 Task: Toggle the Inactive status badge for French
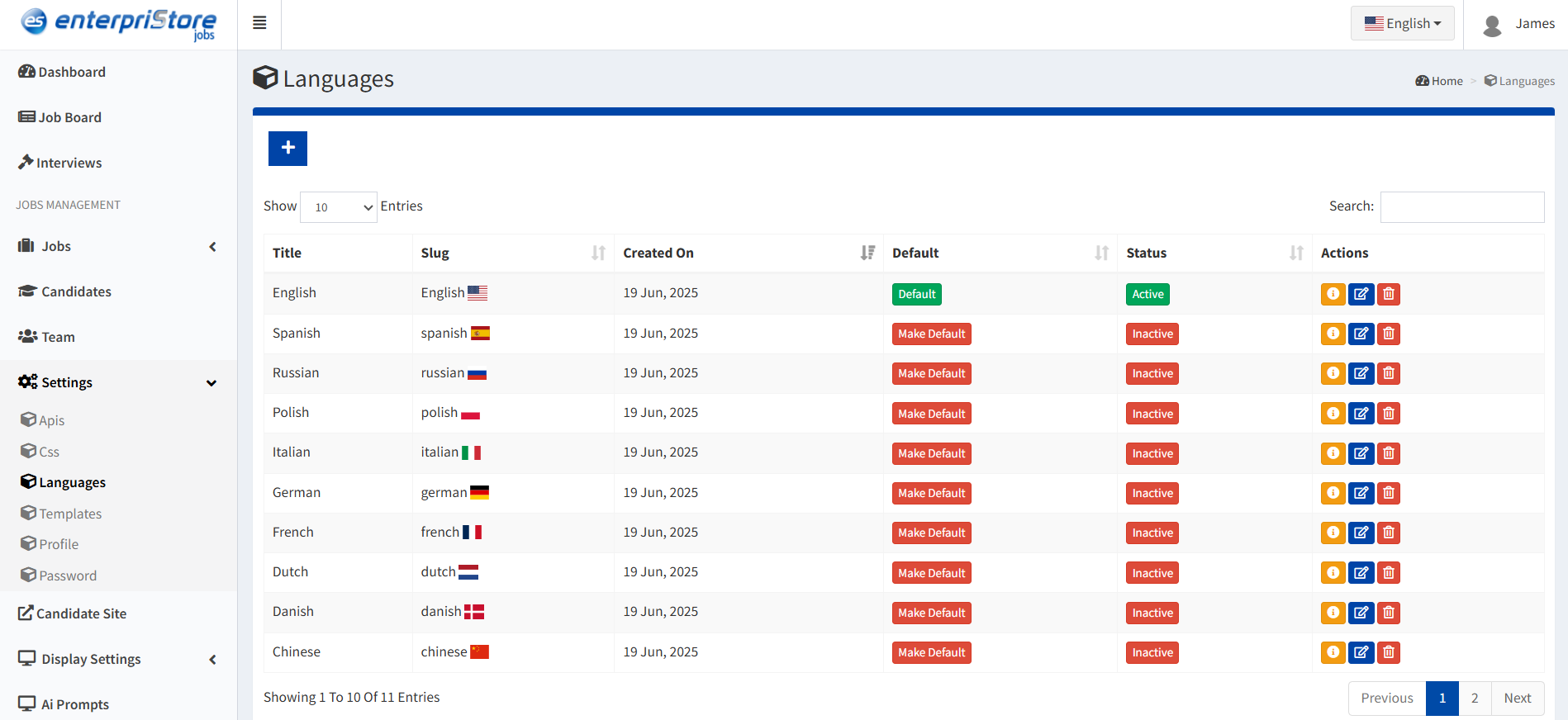1152,533
